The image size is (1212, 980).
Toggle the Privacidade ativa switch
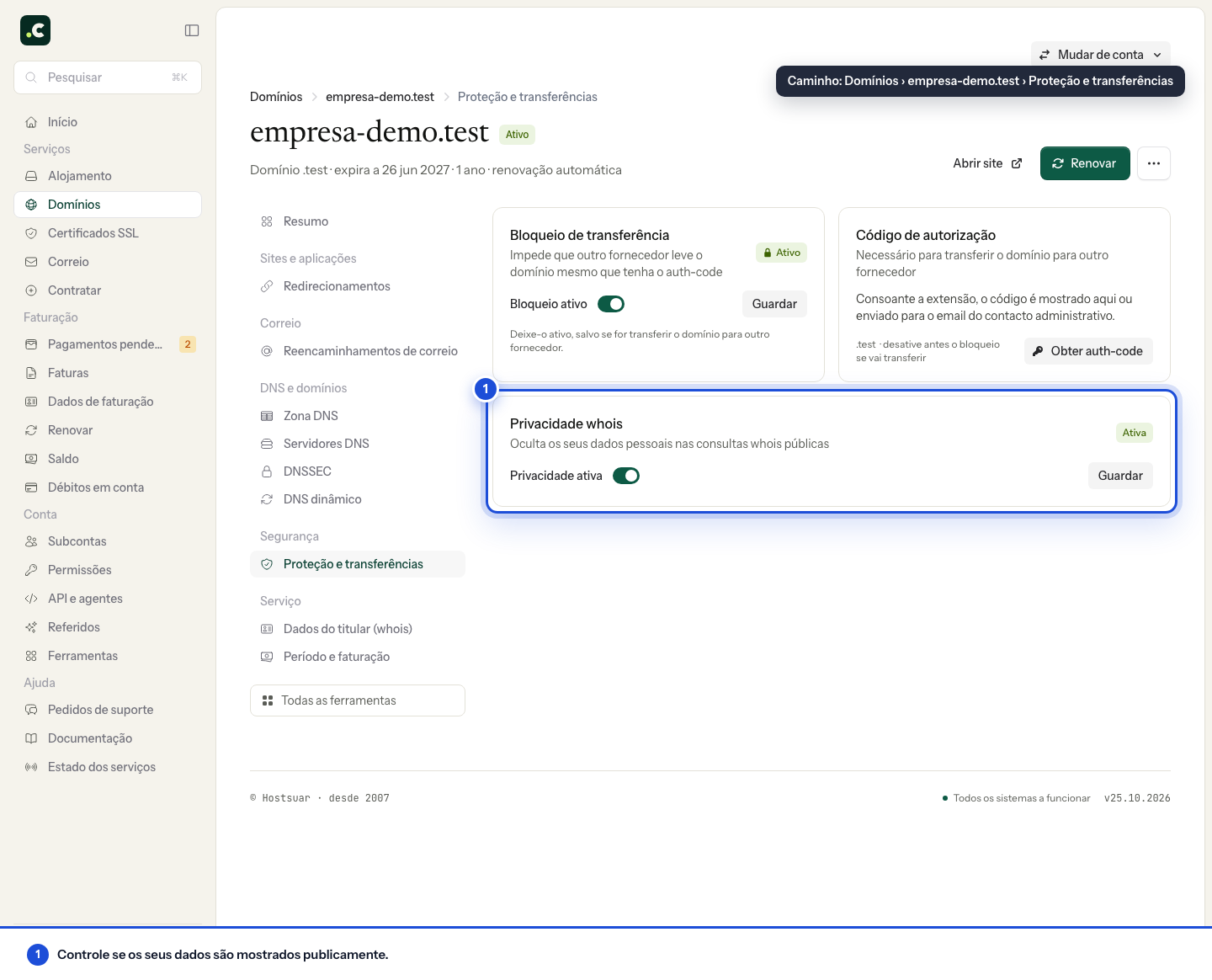(x=626, y=476)
